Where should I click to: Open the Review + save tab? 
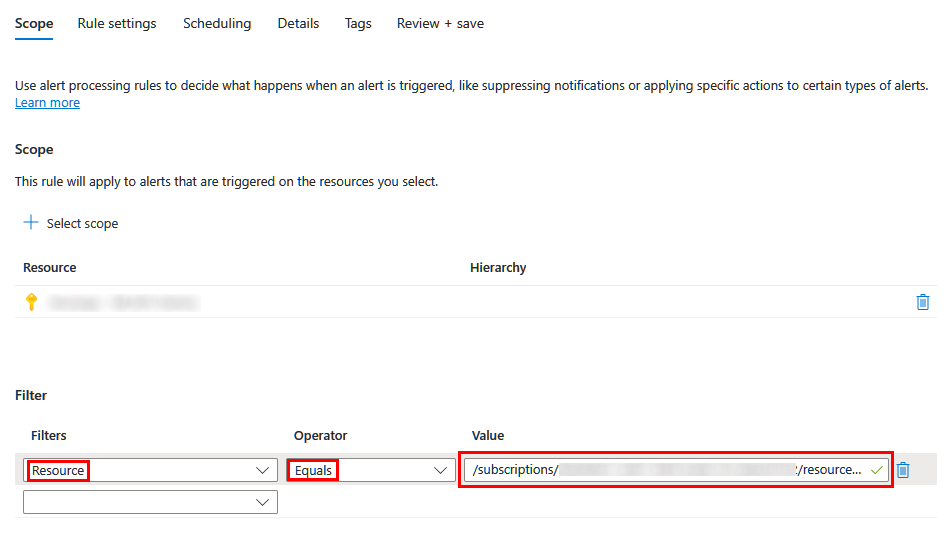440,23
